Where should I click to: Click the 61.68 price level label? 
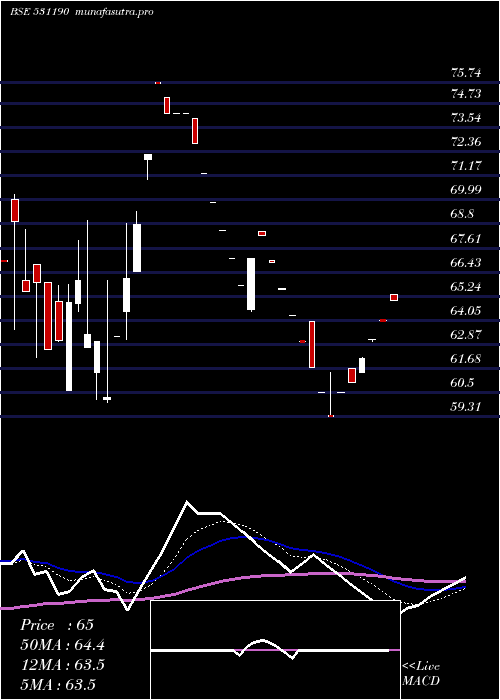[466, 359]
